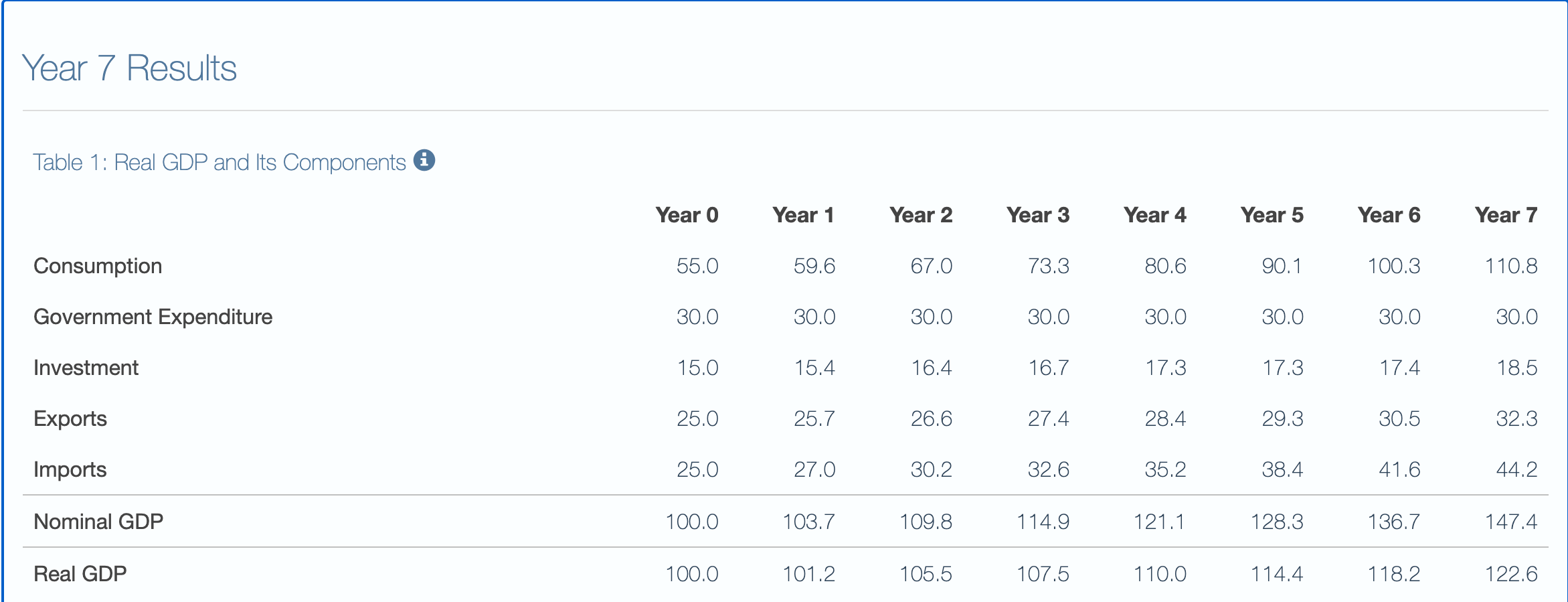Image resolution: width=1568 pixels, height=602 pixels.
Task: Click Exports Year 2 value 26.6
Action: (932, 419)
